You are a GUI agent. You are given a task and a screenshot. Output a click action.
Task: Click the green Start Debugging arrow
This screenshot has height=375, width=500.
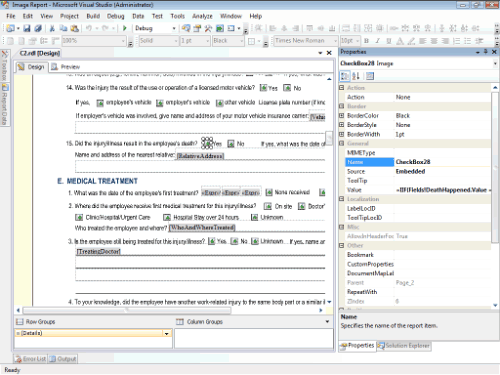[125, 28]
